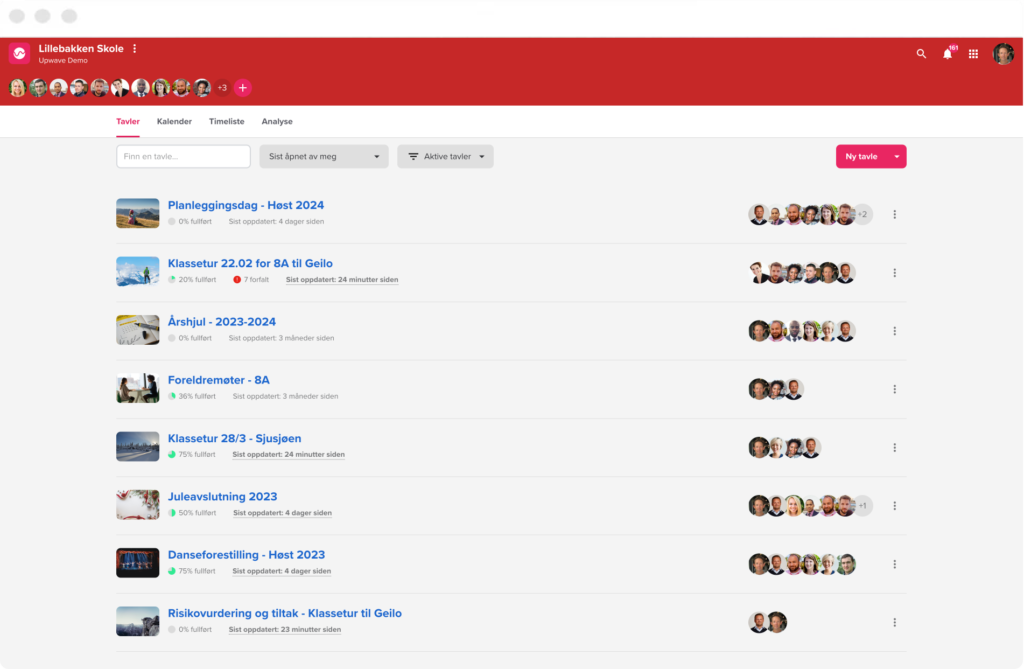Click the red 7 forfalt overdue indicator
Screen dimensions: 1024x669
[x=251, y=280]
